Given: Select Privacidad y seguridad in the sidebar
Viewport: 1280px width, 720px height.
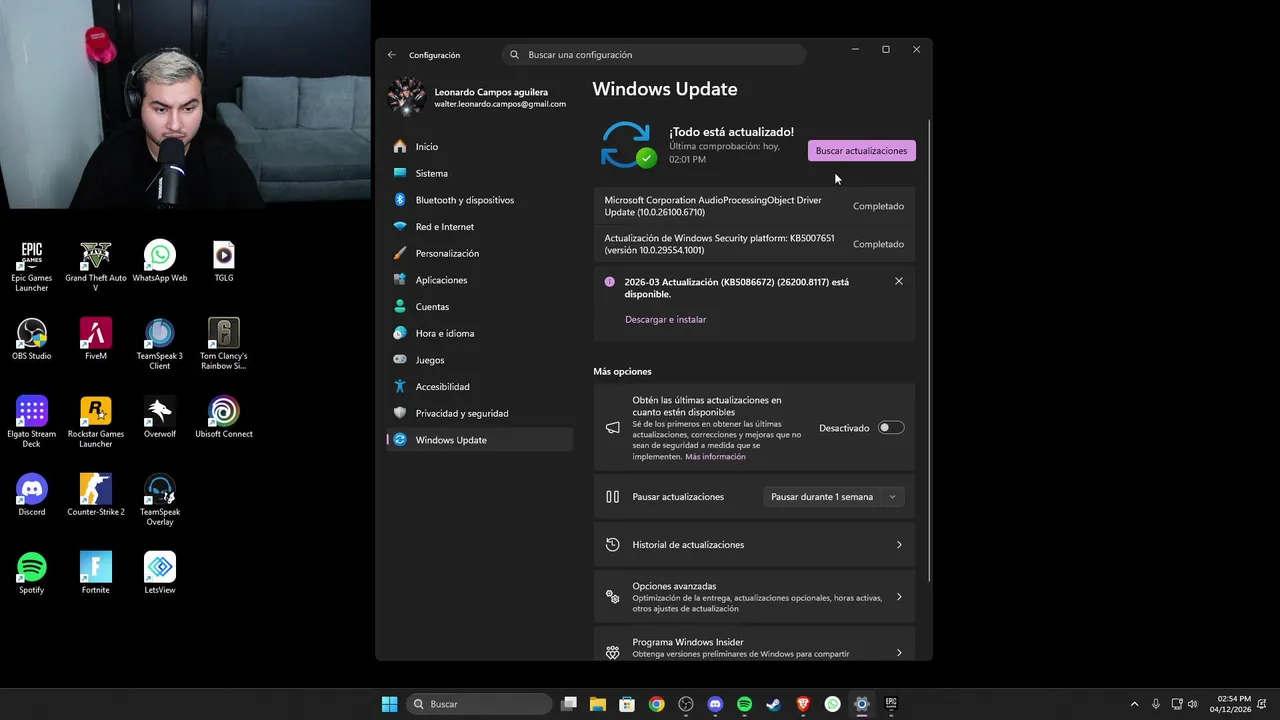Looking at the screenshot, I should (x=480, y=413).
